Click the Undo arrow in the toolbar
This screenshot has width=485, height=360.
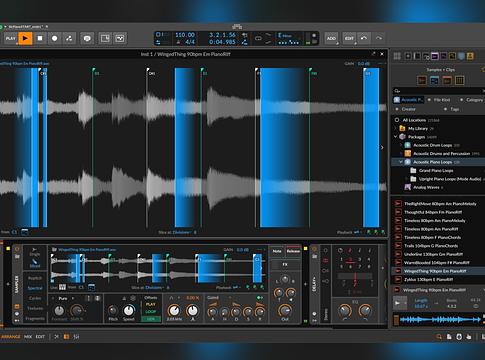[x=364, y=38]
